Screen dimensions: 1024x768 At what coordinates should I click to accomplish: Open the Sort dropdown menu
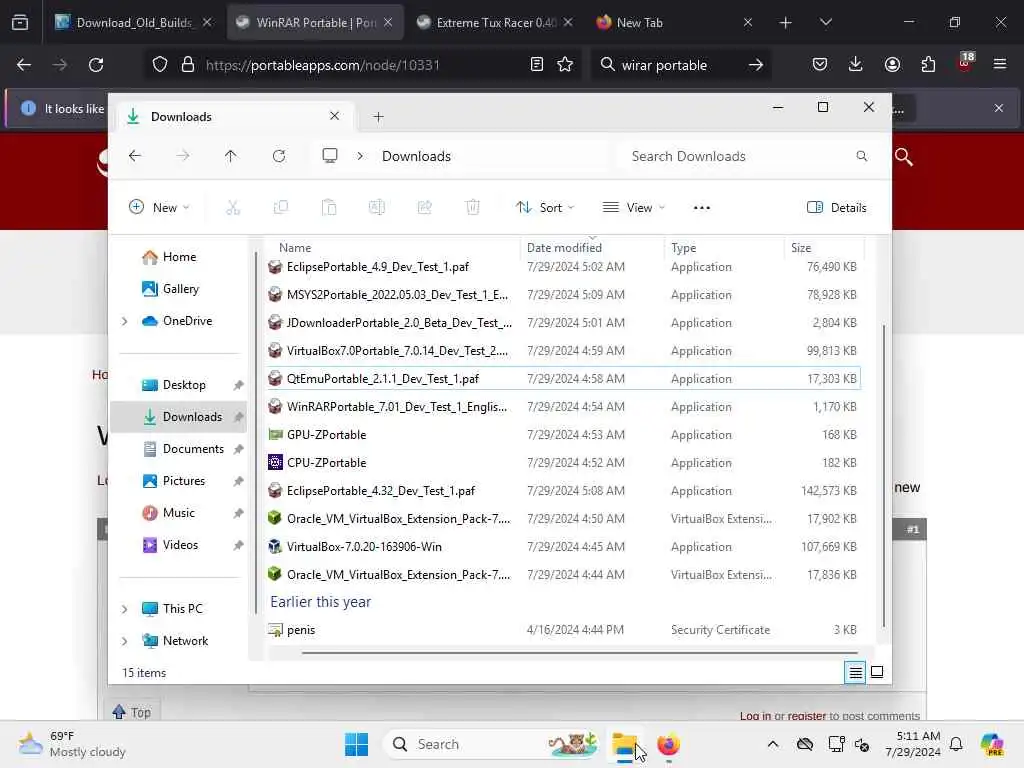(x=545, y=208)
